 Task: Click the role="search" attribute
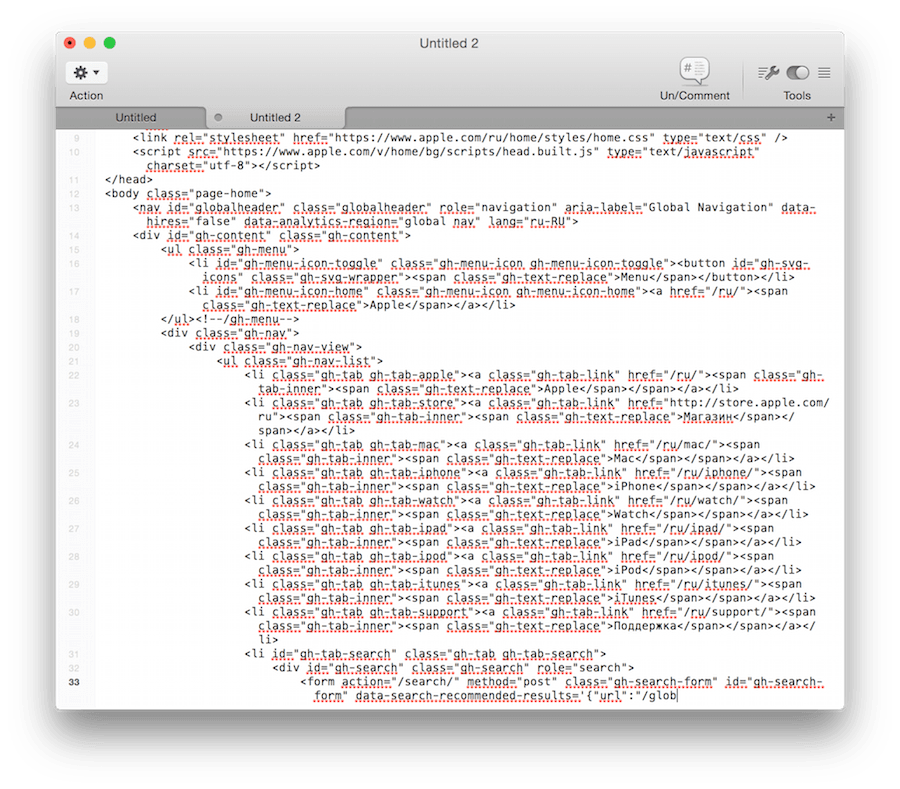point(582,668)
